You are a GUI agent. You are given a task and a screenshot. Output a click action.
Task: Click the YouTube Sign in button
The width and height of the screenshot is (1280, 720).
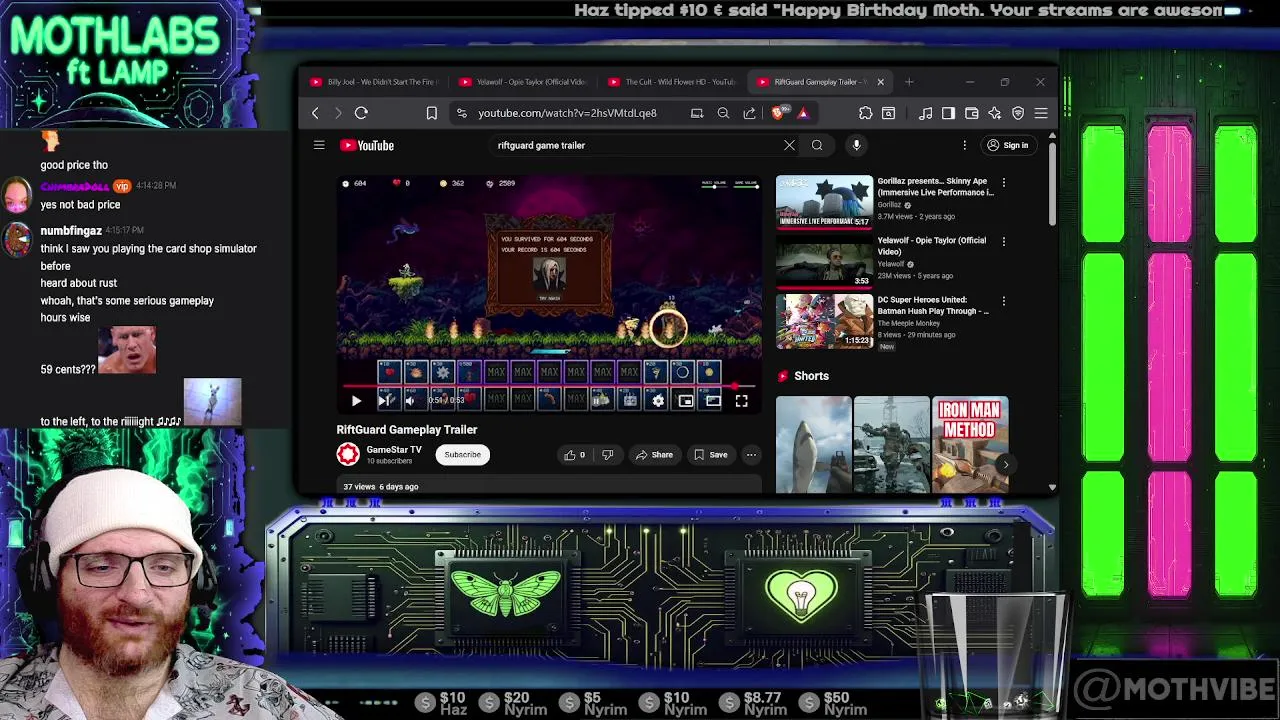pyautogui.click(x=1007, y=145)
